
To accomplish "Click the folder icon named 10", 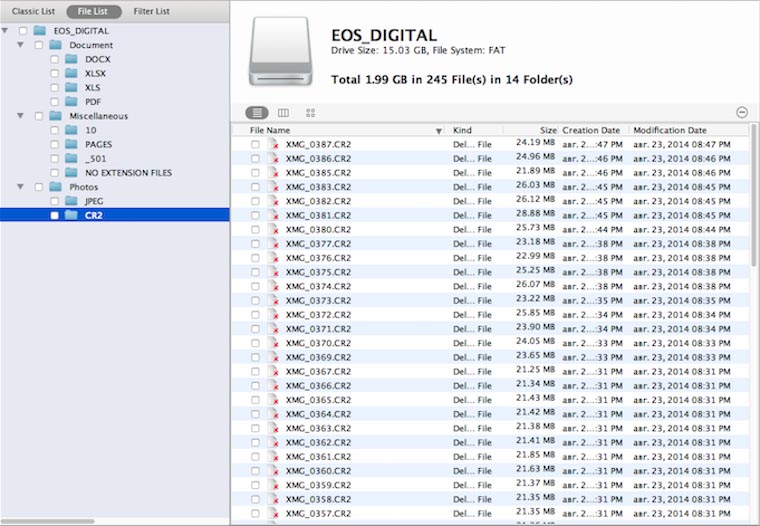I will [71, 130].
